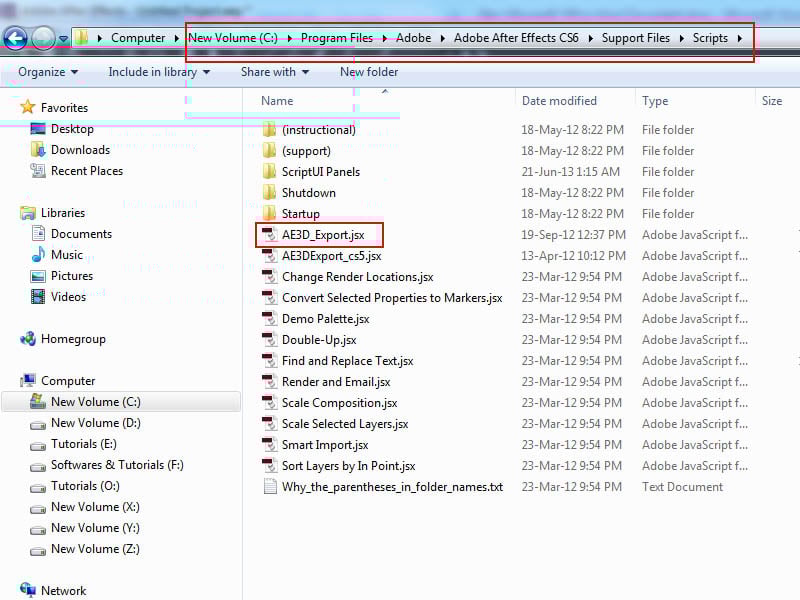Click the Pictures library icon

[38, 276]
